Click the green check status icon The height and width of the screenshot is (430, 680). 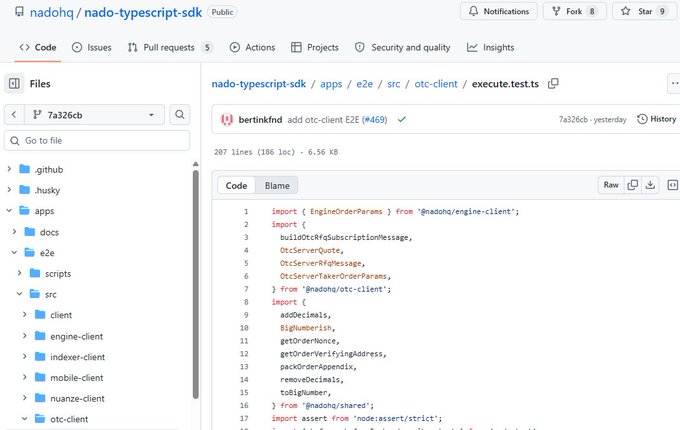tap(402, 119)
